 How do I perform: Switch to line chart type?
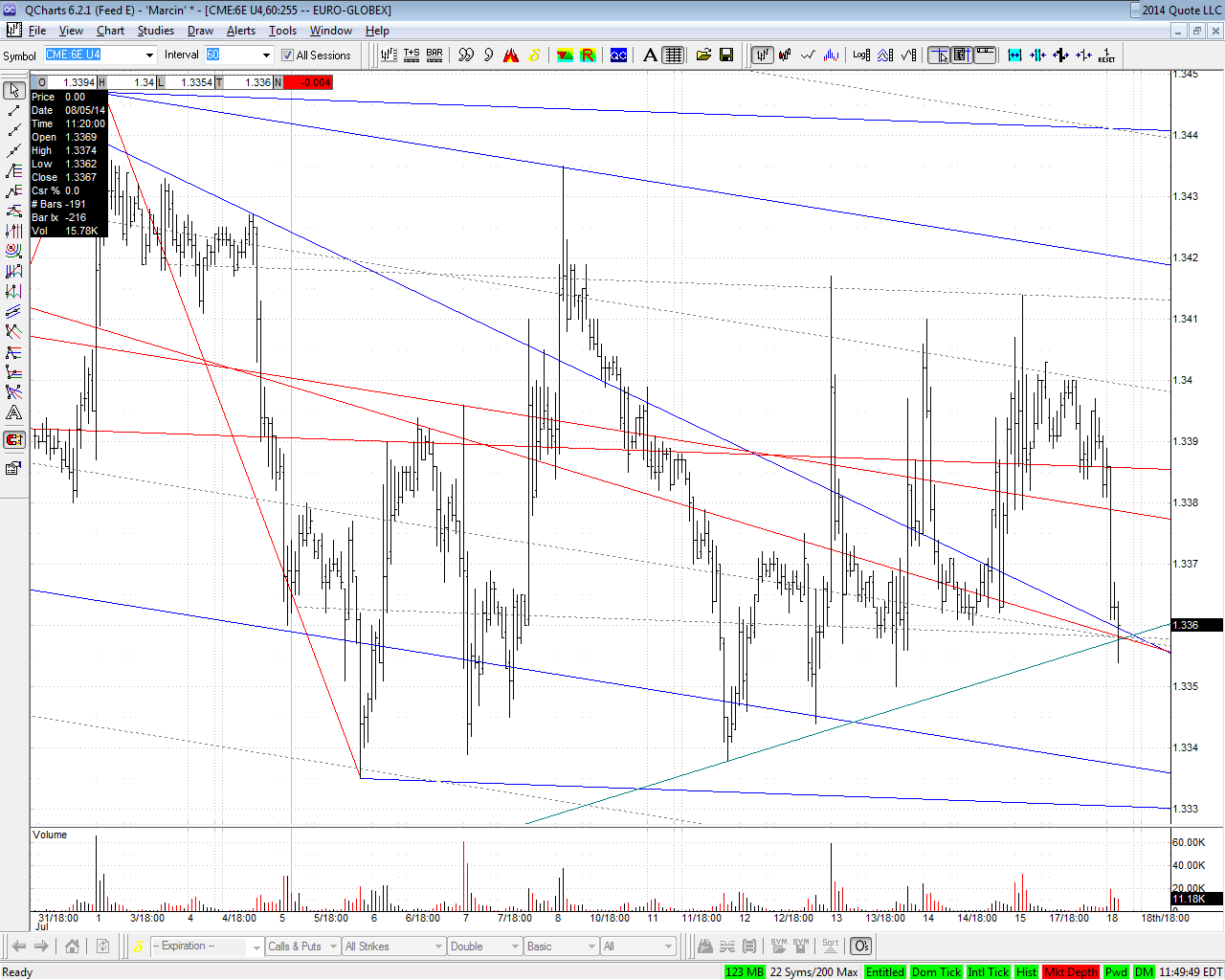tap(809, 56)
